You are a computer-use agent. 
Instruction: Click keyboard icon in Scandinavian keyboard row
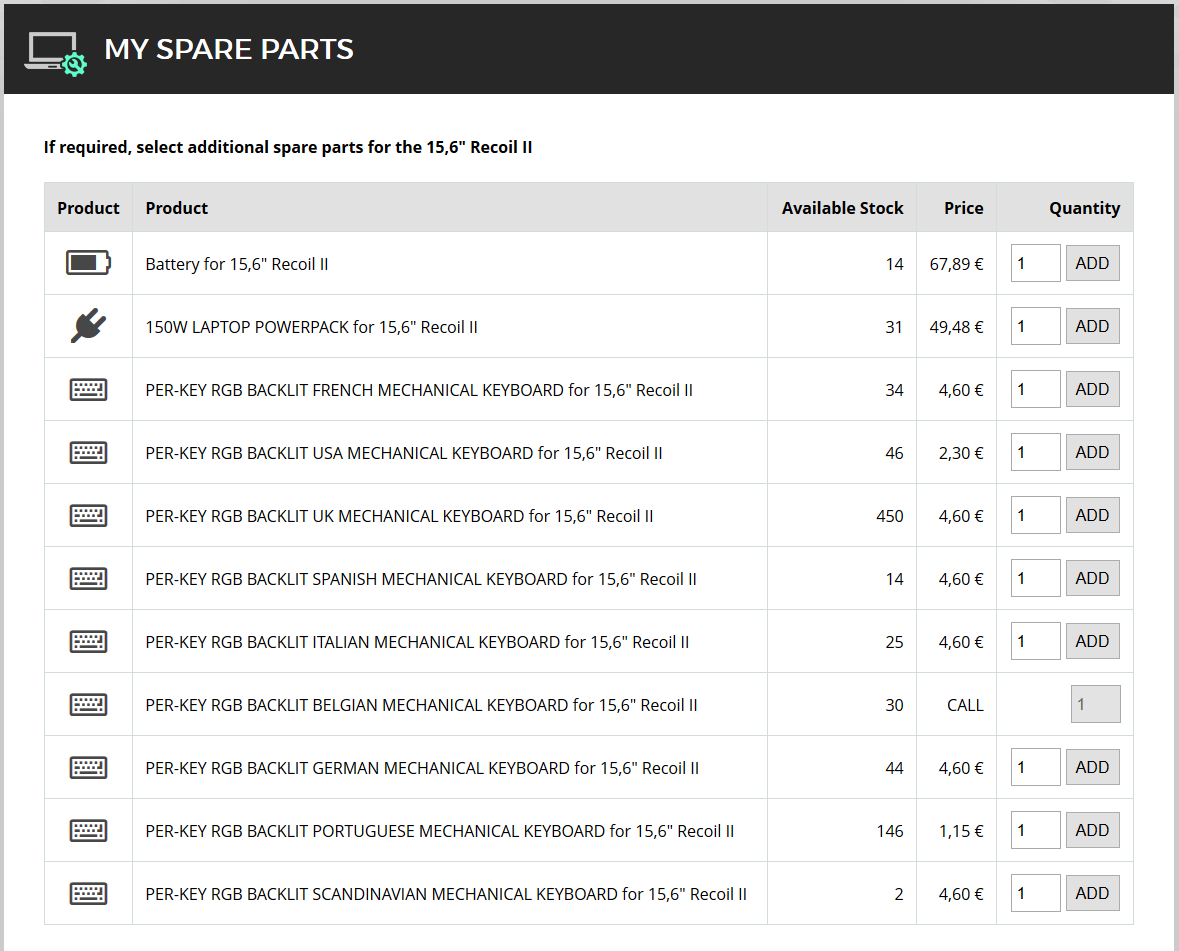coord(88,894)
